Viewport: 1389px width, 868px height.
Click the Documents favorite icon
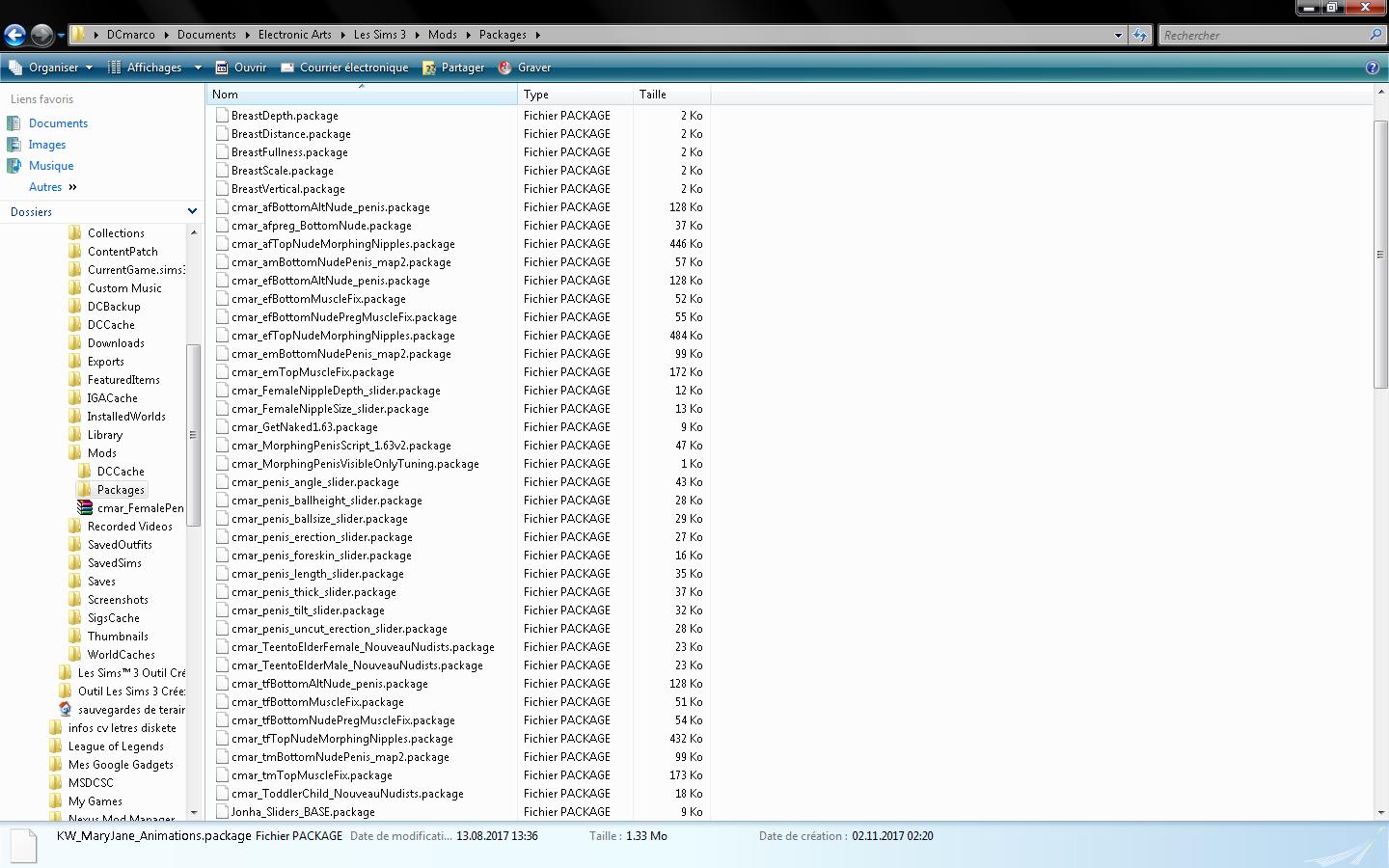[14, 123]
